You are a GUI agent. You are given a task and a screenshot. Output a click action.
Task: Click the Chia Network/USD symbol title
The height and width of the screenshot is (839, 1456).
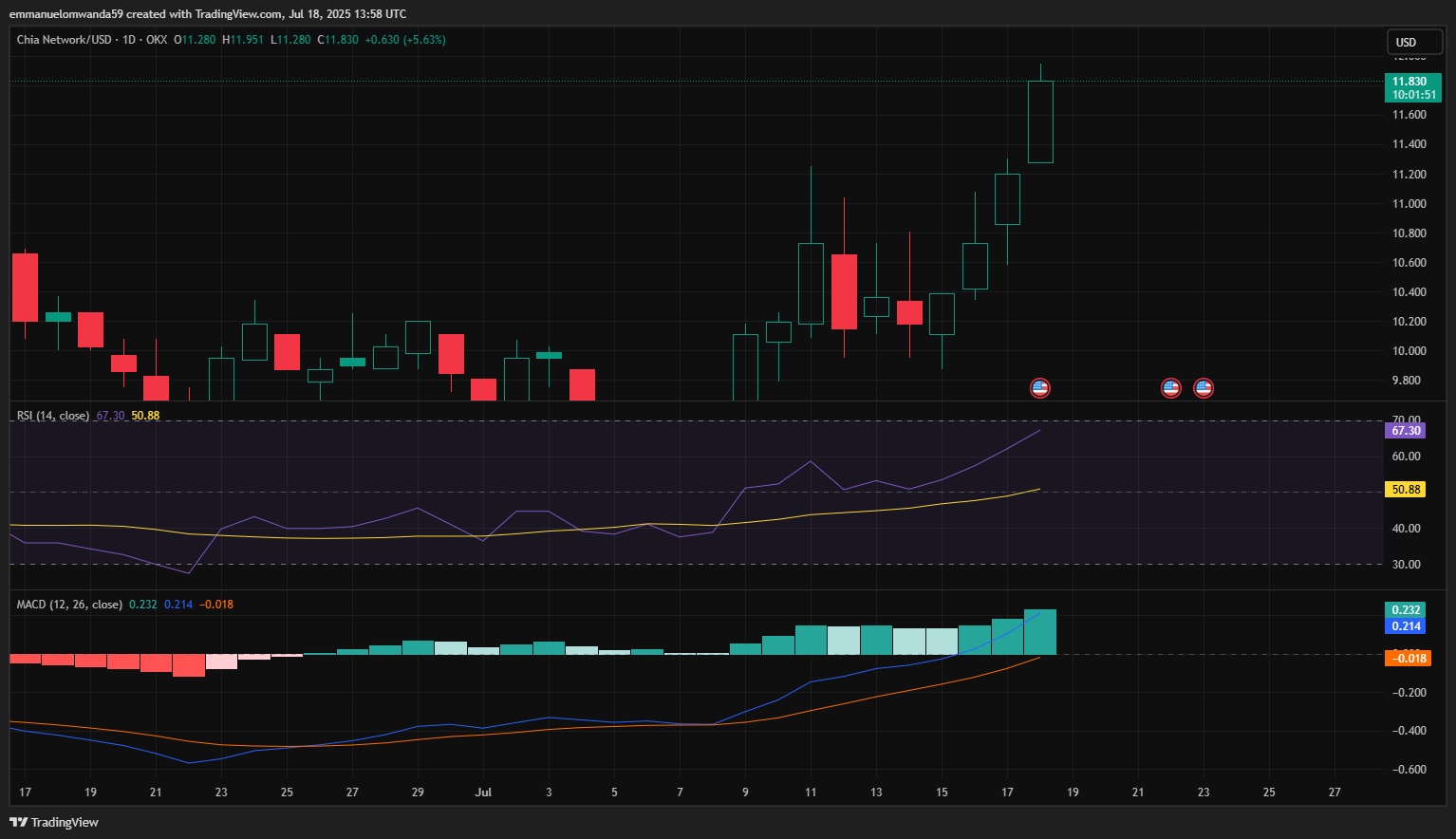[x=64, y=40]
